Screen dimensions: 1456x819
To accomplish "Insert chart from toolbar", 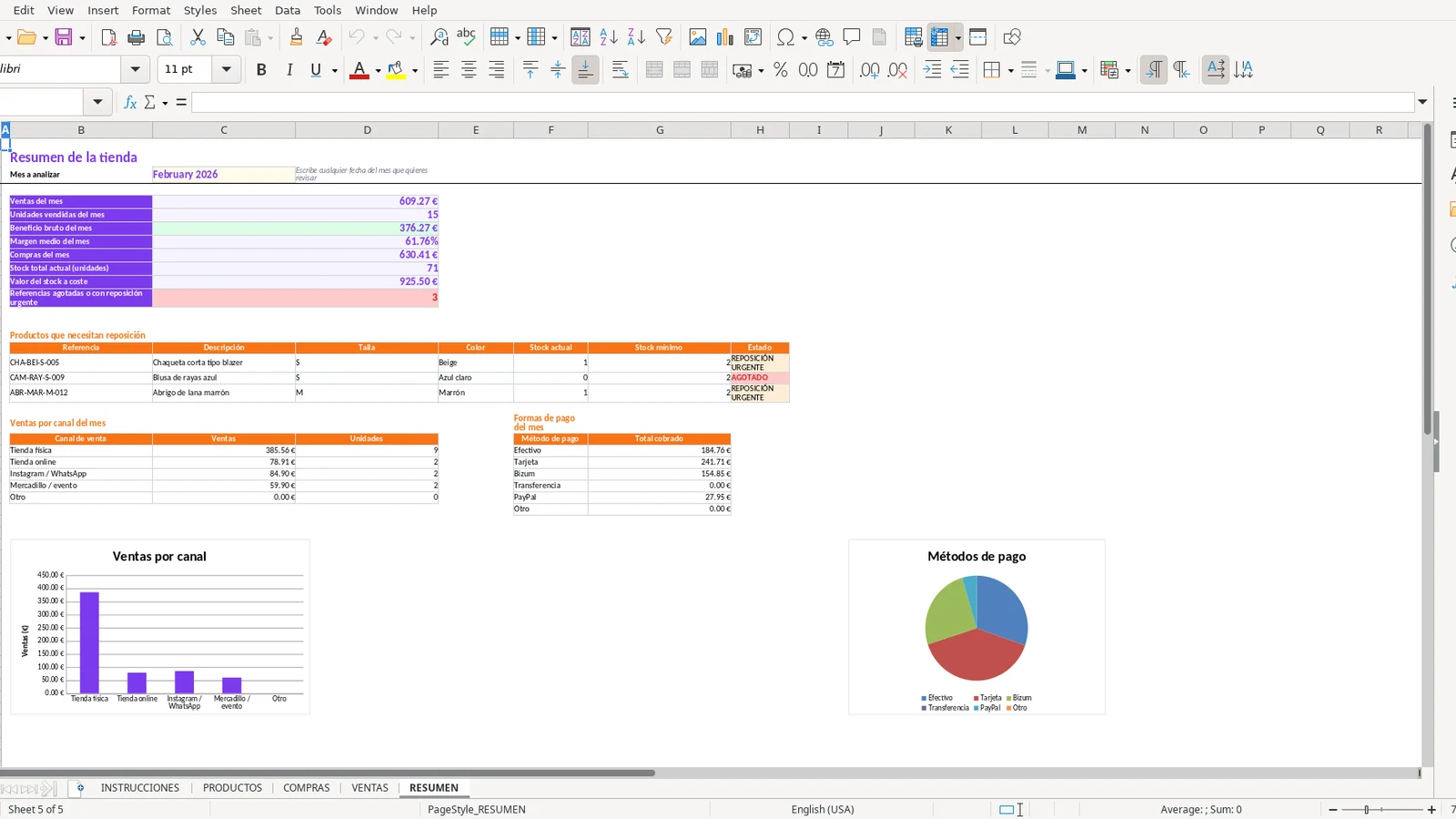I will click(x=725, y=37).
